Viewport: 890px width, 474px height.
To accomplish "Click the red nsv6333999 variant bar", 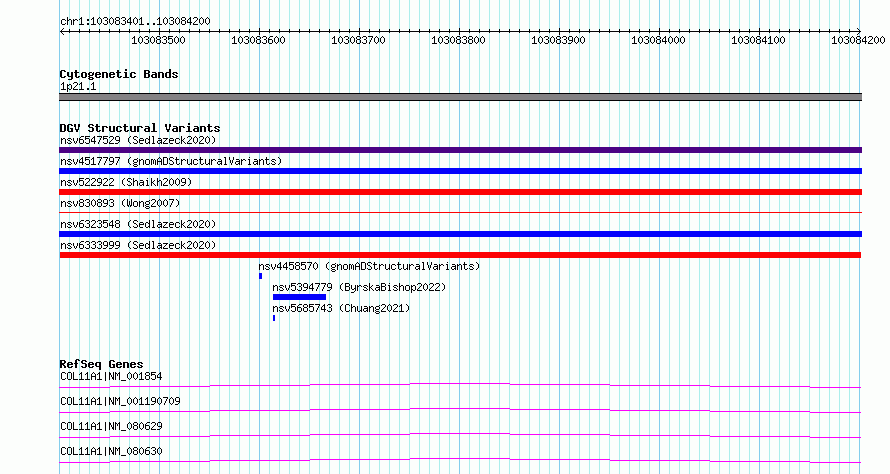I will click(460, 255).
